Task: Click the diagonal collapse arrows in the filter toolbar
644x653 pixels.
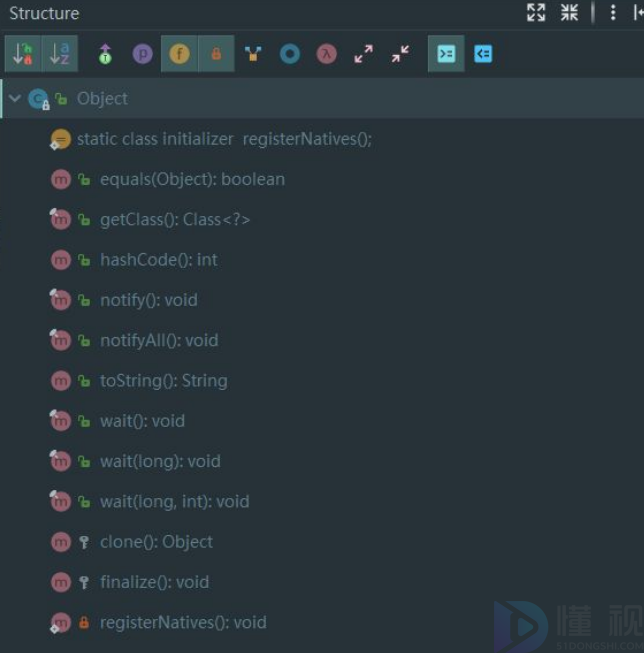Action: [x=400, y=54]
